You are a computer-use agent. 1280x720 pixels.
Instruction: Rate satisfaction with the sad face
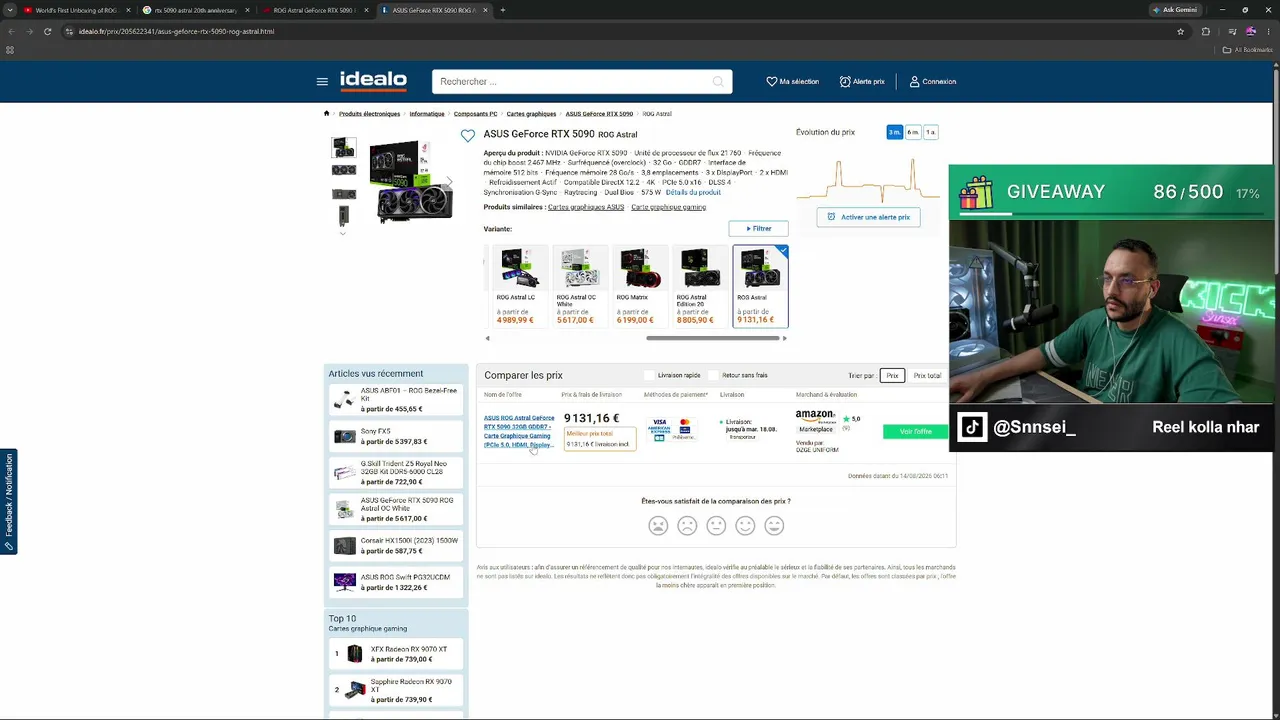[687, 525]
